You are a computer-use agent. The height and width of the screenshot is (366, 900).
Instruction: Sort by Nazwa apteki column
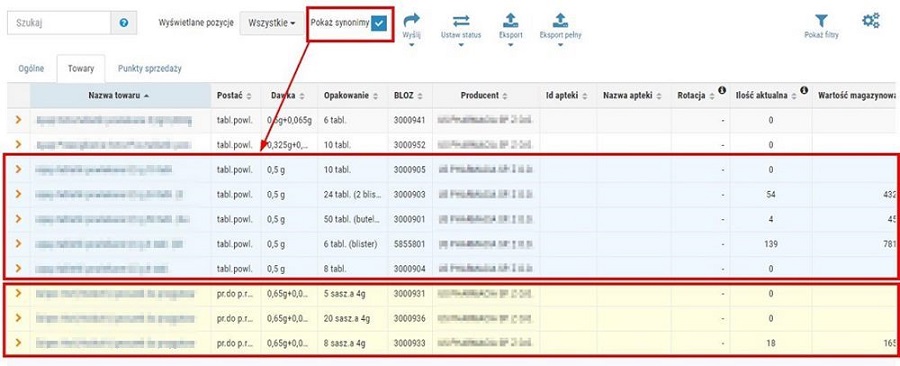click(634, 96)
